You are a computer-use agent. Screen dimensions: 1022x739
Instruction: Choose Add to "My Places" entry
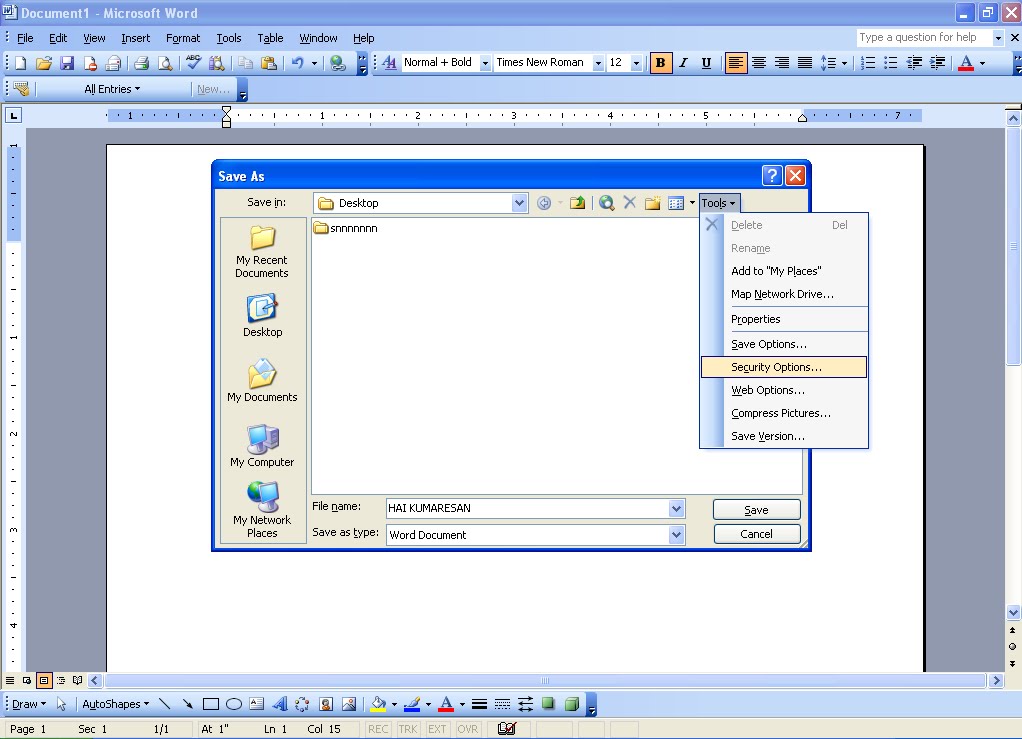point(783,271)
